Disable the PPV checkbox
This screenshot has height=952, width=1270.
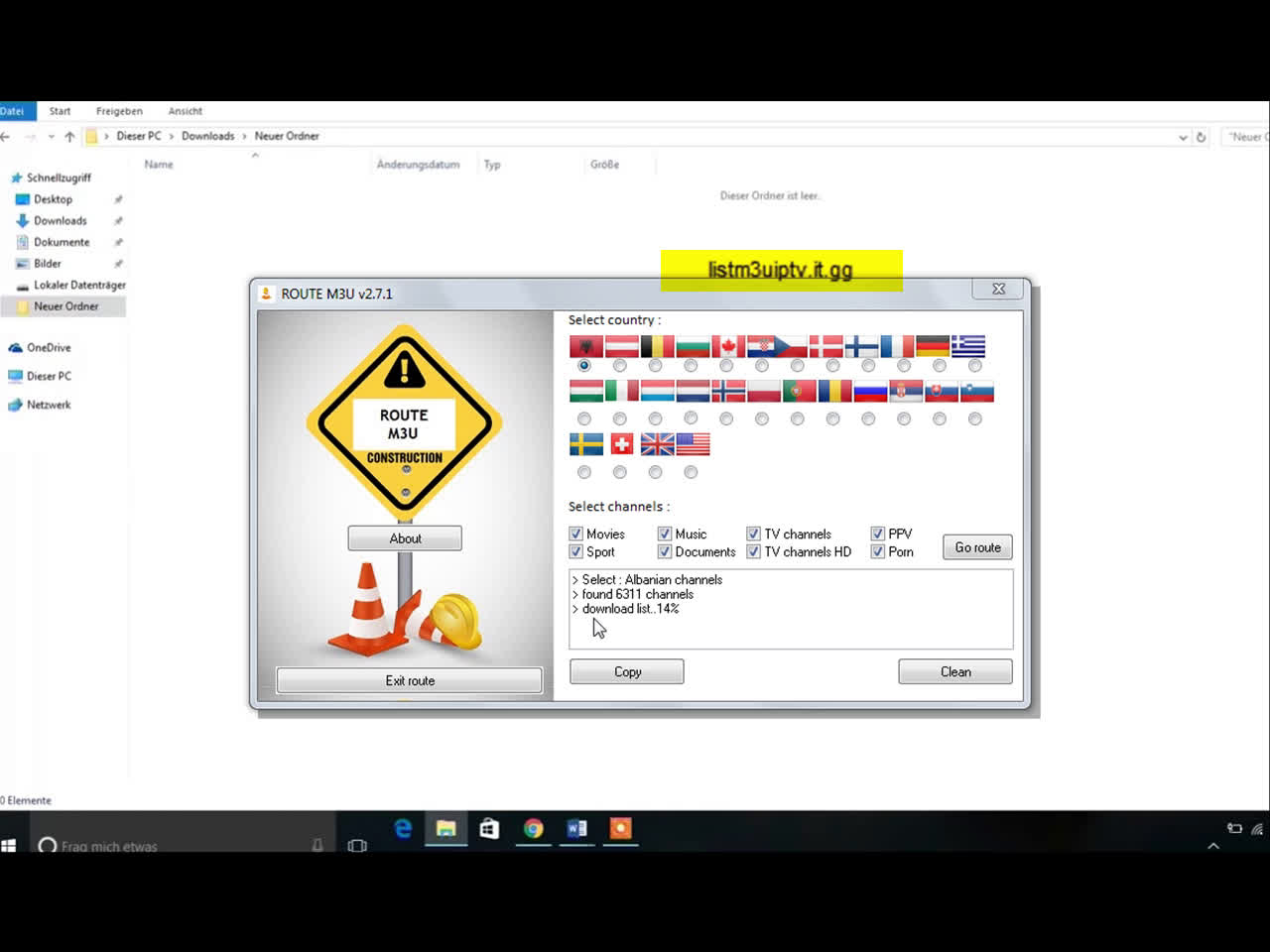(878, 534)
